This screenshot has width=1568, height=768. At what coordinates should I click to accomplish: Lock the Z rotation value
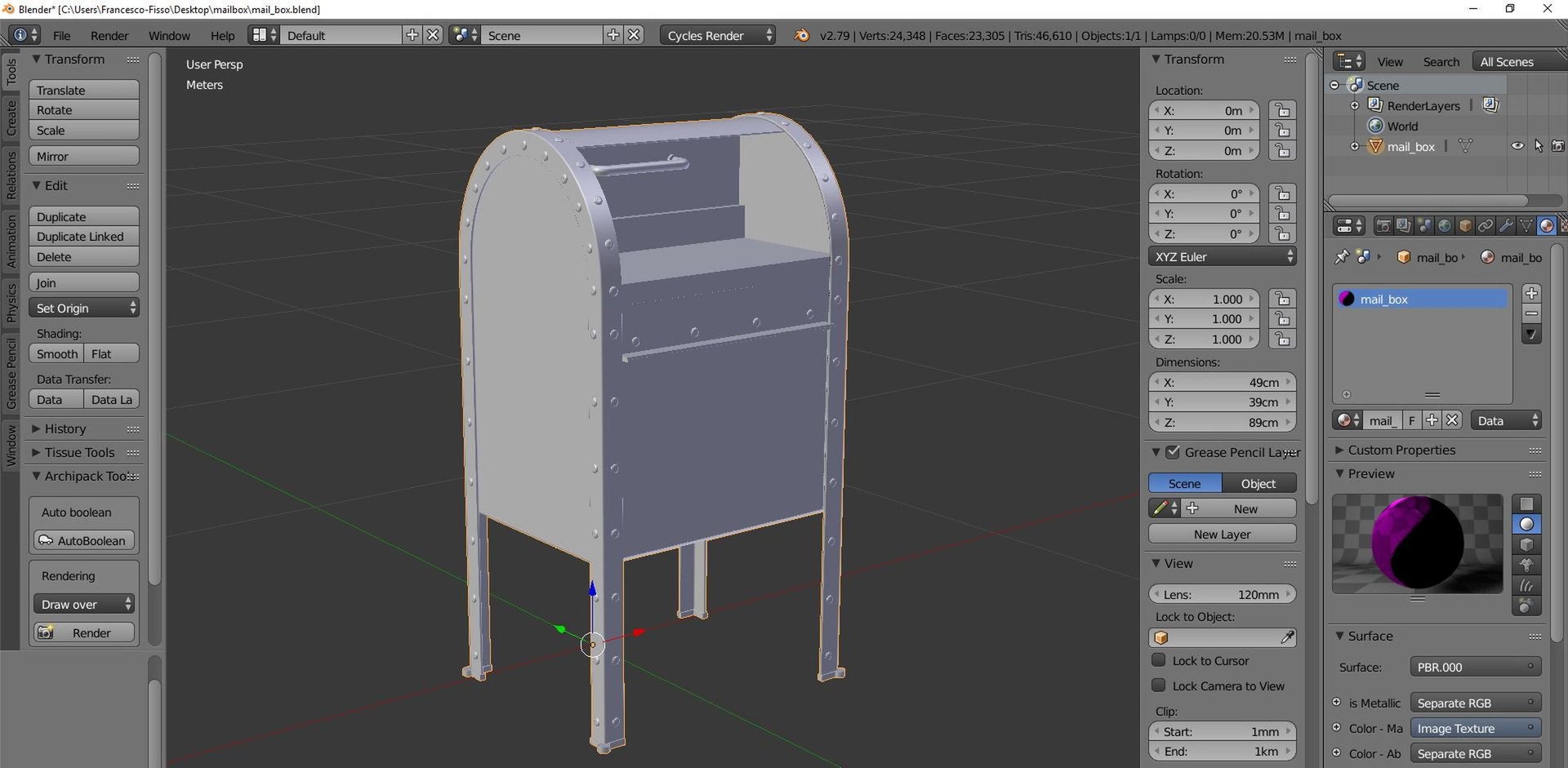click(x=1282, y=233)
